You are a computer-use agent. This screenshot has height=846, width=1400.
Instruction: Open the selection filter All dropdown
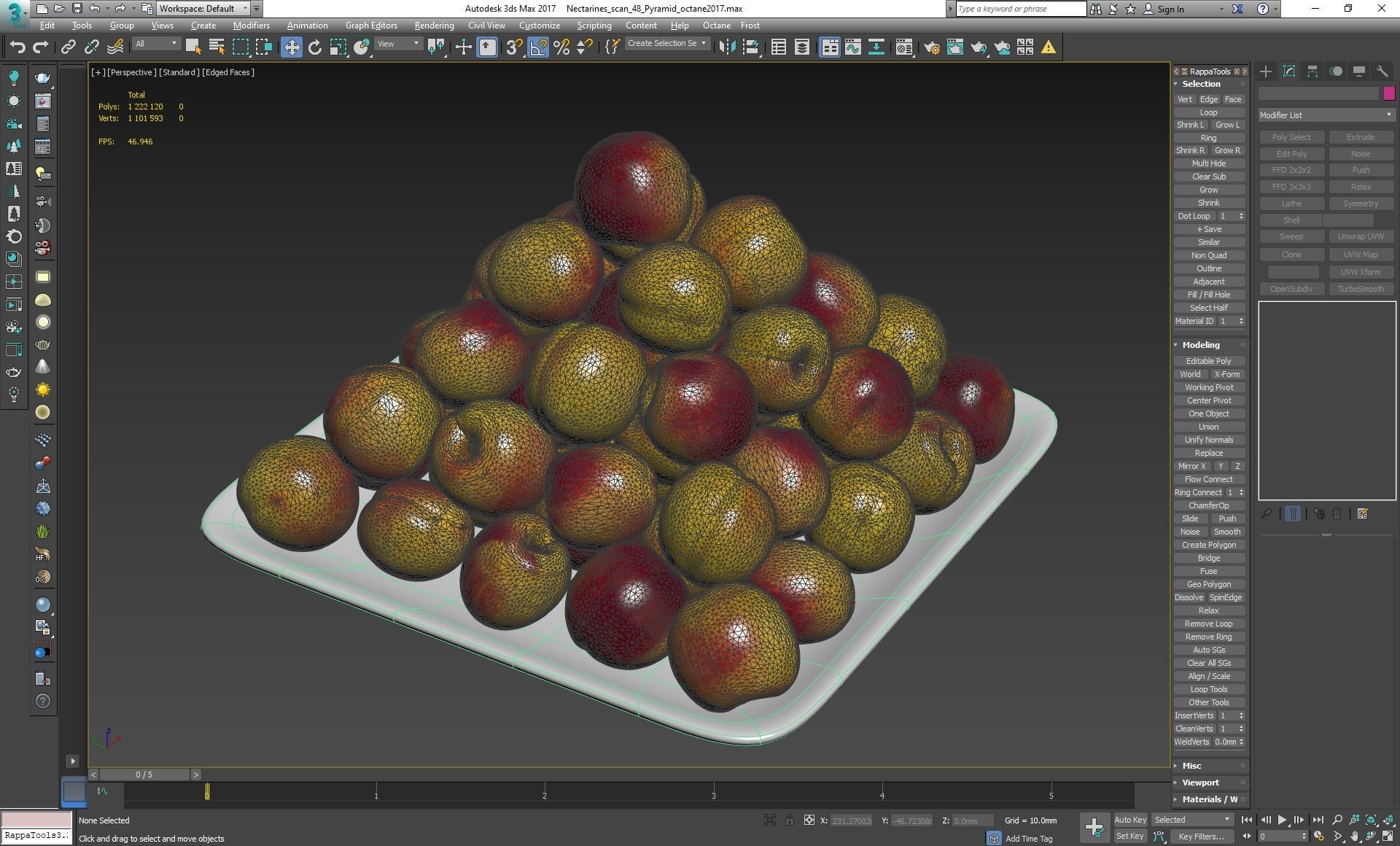click(x=156, y=44)
